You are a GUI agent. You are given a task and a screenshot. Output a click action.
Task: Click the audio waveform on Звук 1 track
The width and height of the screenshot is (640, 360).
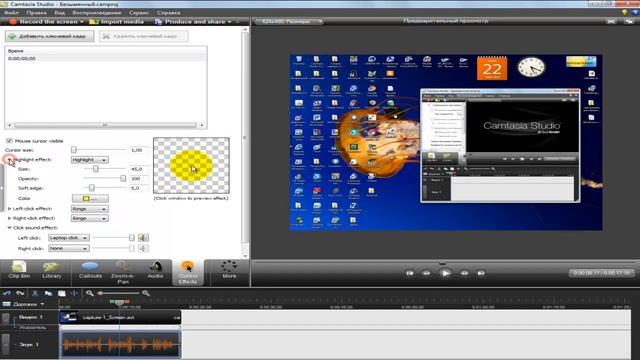tap(120, 344)
